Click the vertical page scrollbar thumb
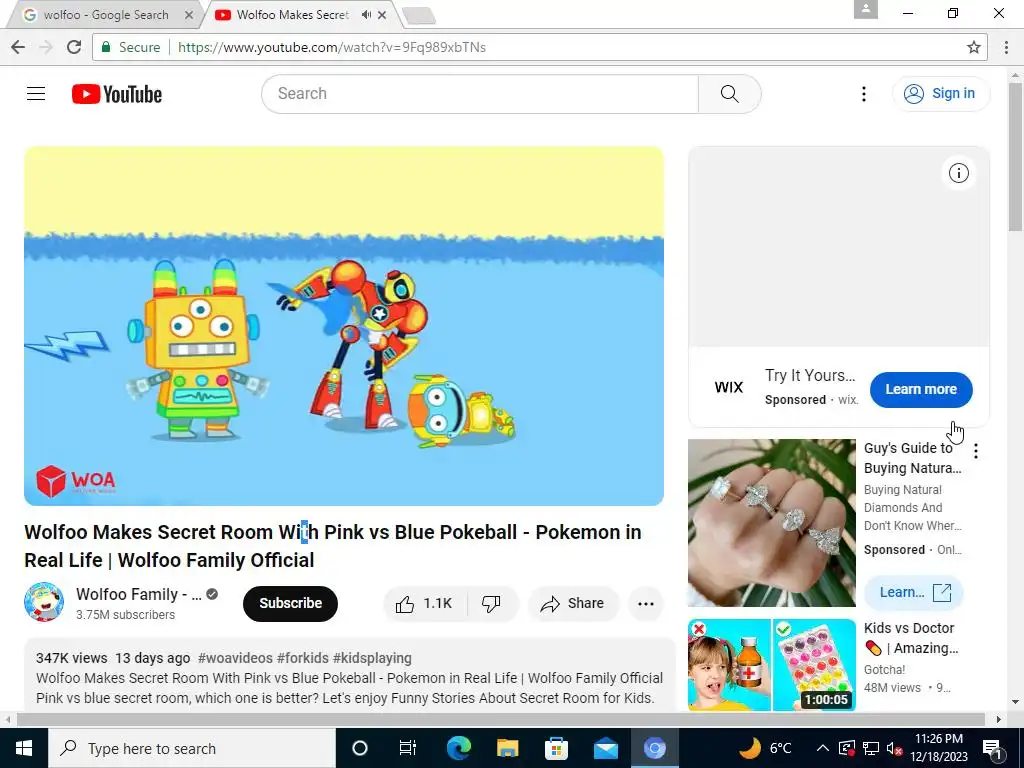The height and width of the screenshot is (768, 1024). 1015,157
